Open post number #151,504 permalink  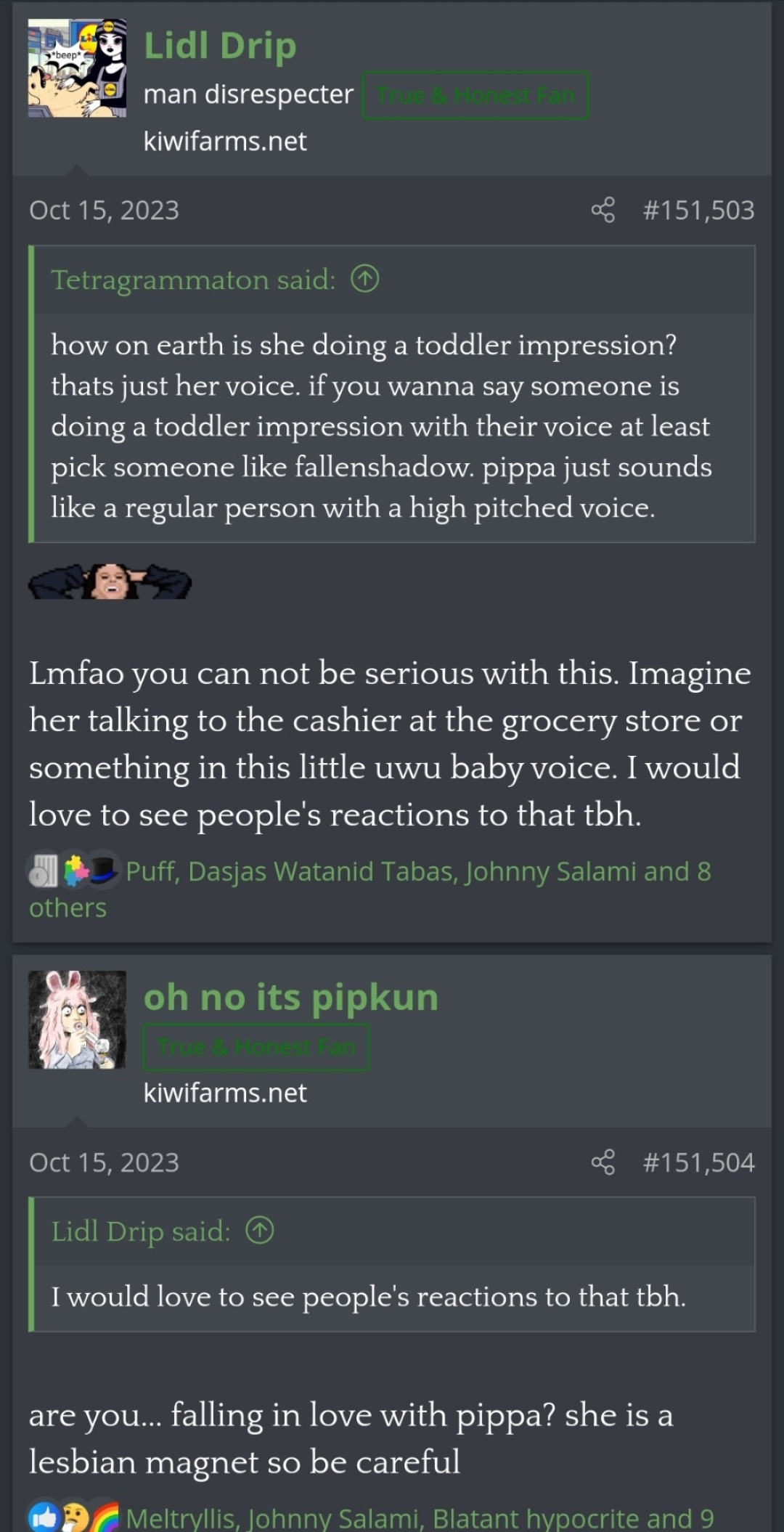[x=698, y=1162]
